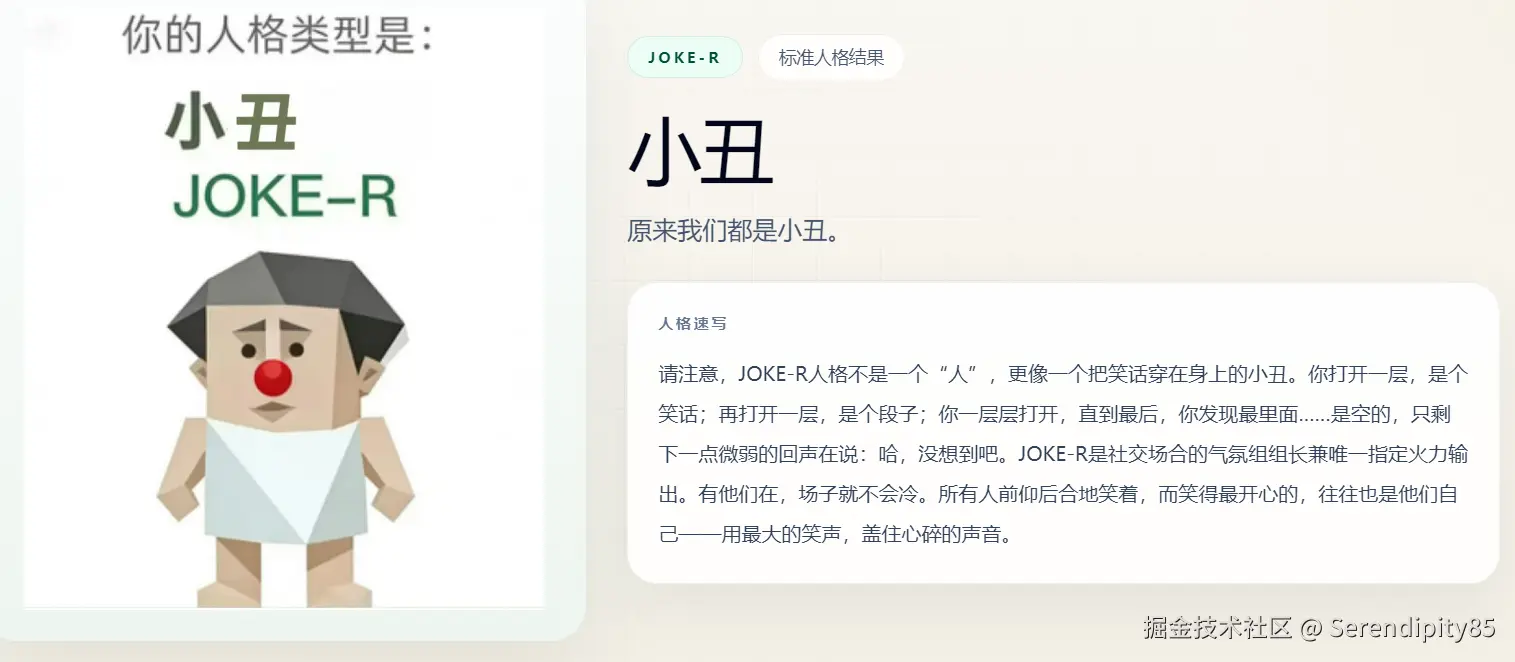Viewport: 1515px width, 662px height.
Task: Click the 人格速写 section label
Action: [x=692, y=323]
